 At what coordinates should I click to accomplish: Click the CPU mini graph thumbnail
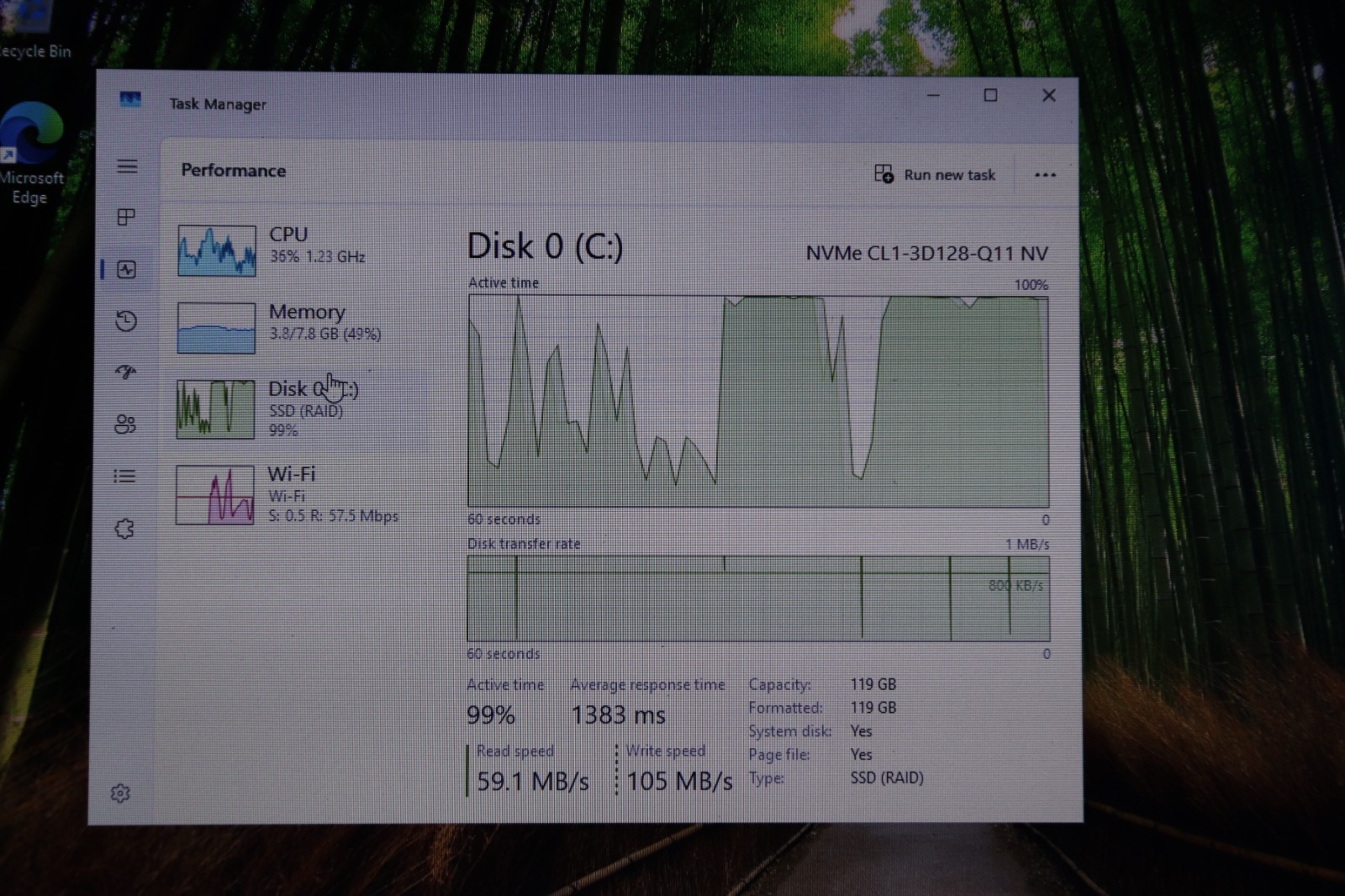click(217, 250)
